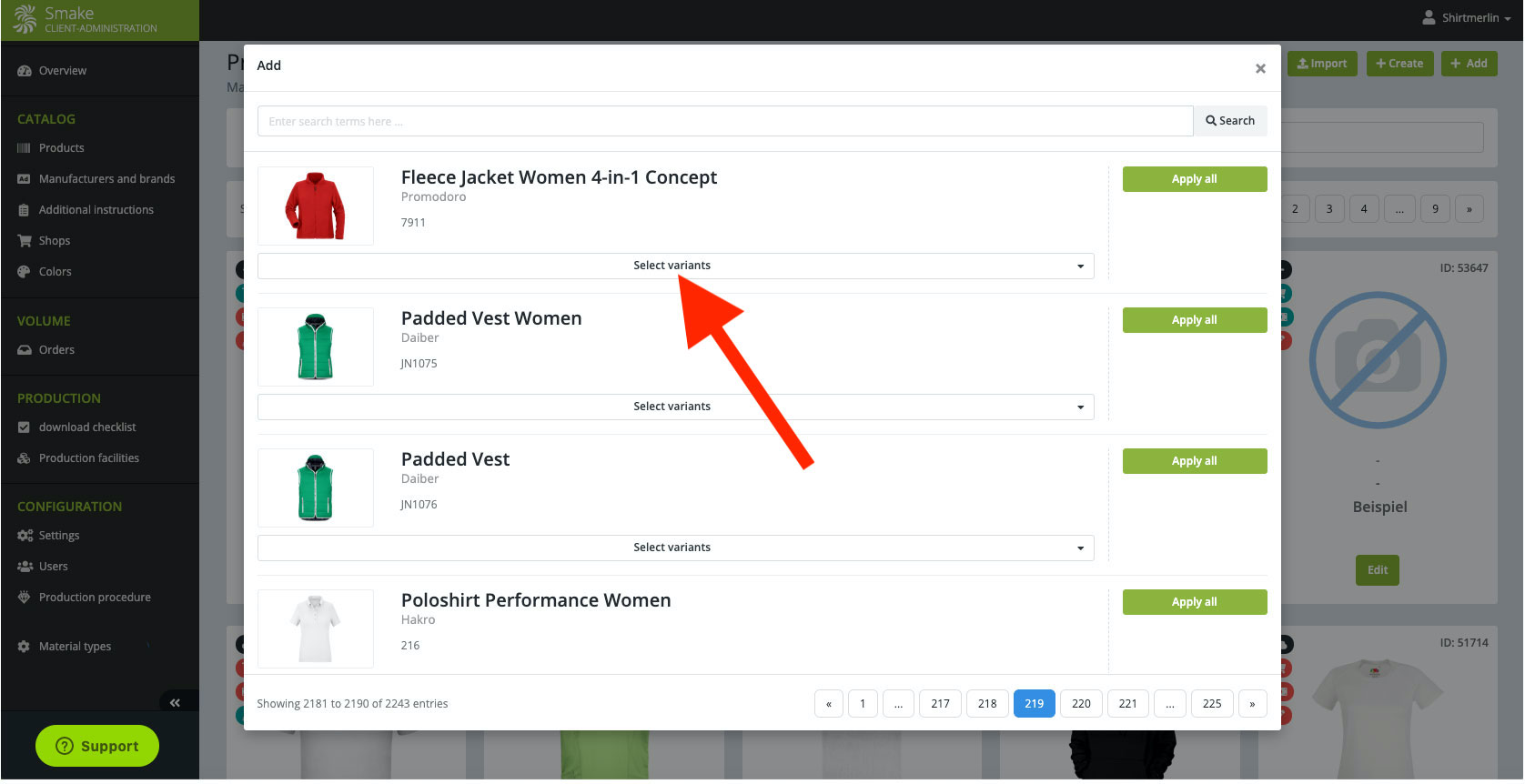Click the Material types gear icon
Image resolution: width=1525 pixels, height=784 pixels.
[x=25, y=647]
